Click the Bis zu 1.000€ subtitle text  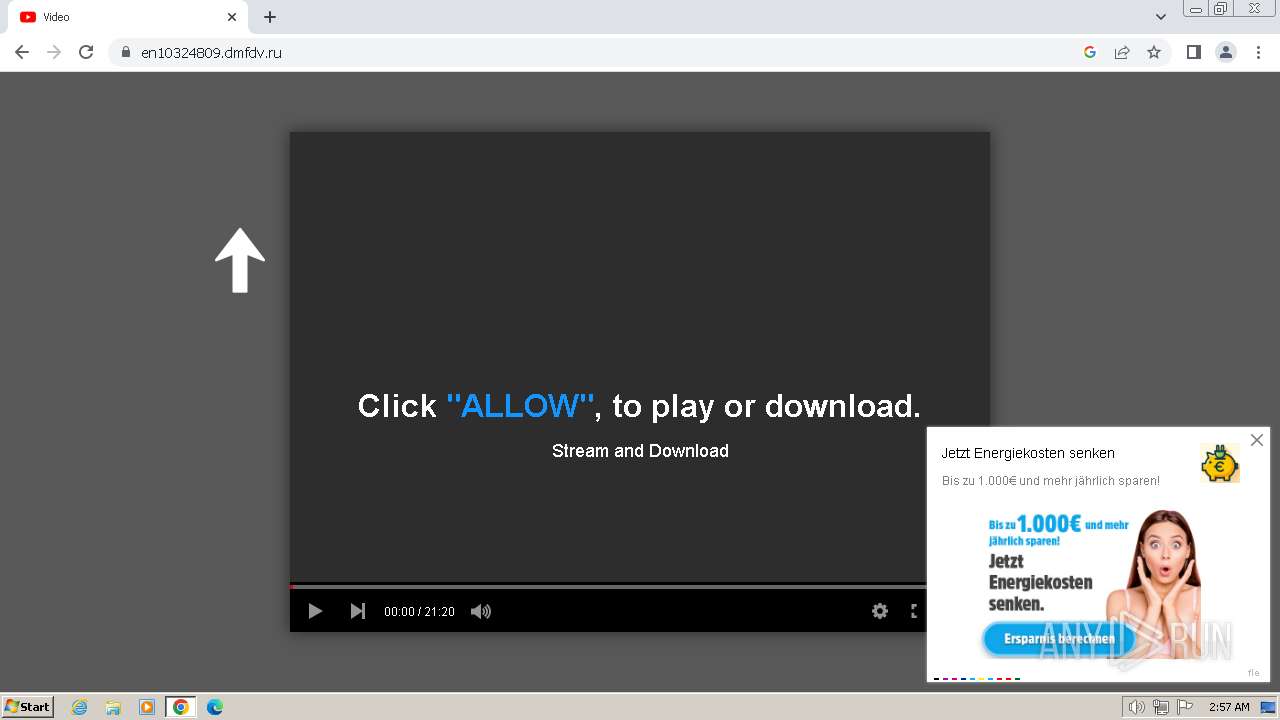click(1051, 481)
